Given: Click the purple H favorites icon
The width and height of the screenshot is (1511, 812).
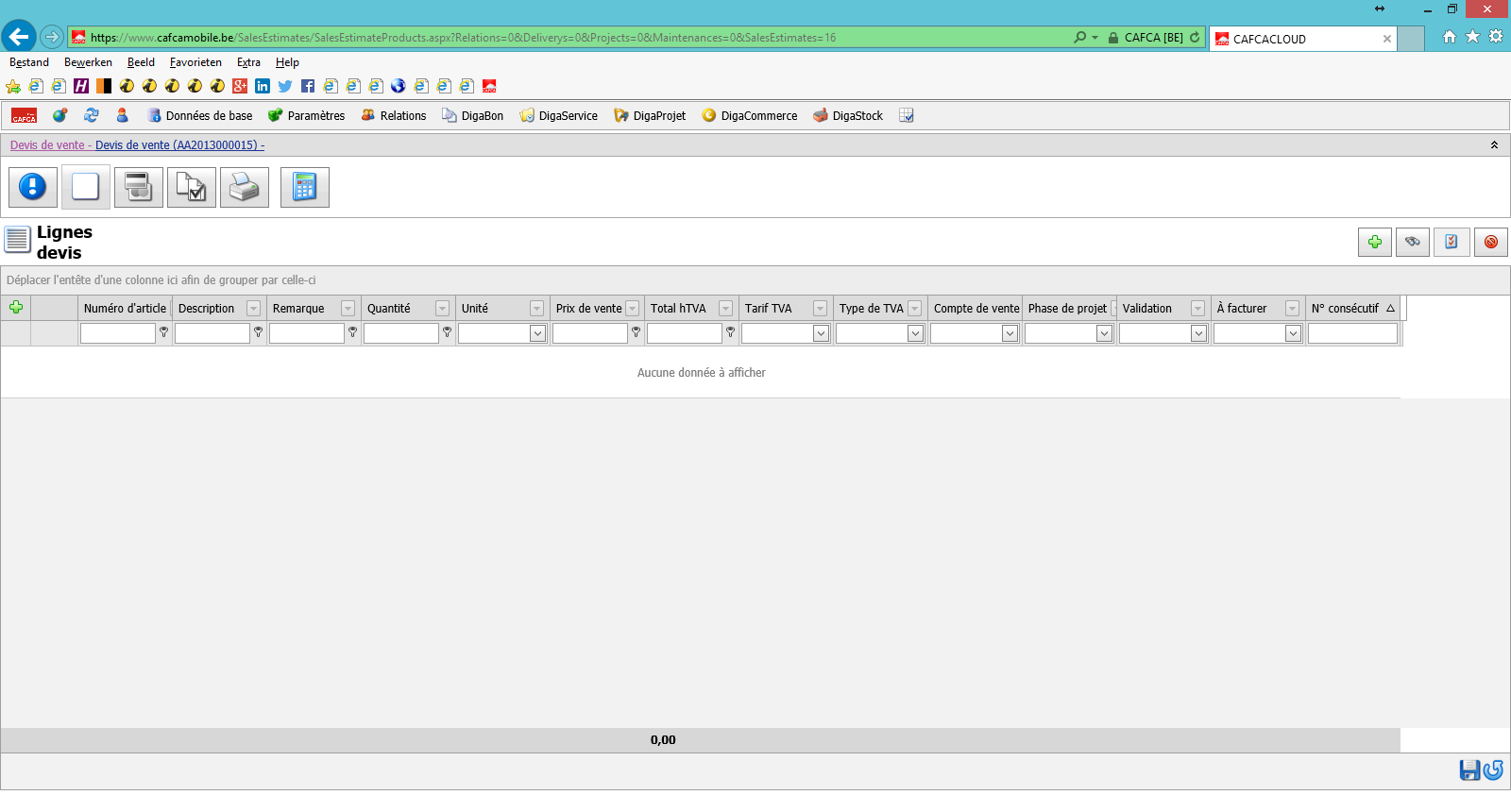Looking at the screenshot, I should coord(81,86).
